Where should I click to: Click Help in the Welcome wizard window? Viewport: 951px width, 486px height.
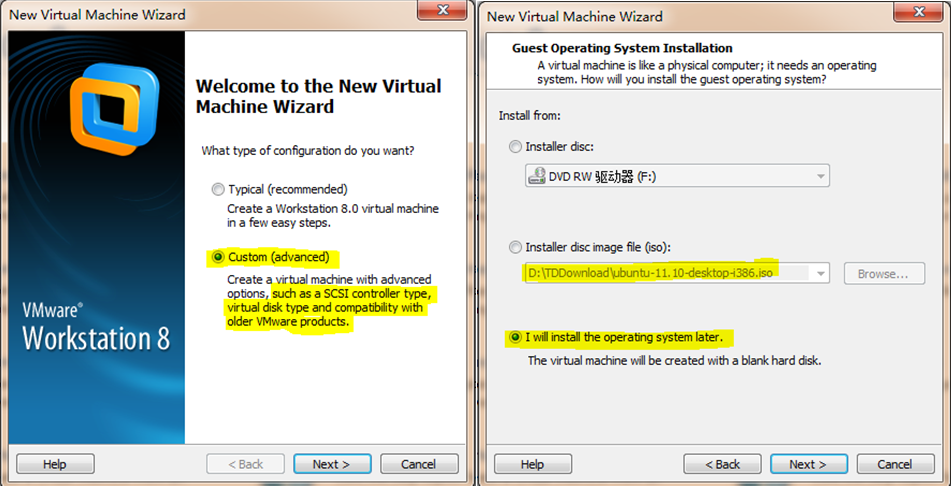click(x=55, y=464)
